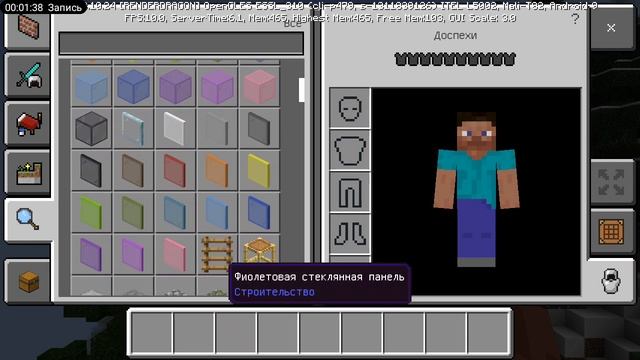The width and height of the screenshot is (640, 360).
Task: Take the cyan stained glass pane
Action: tap(176, 212)
